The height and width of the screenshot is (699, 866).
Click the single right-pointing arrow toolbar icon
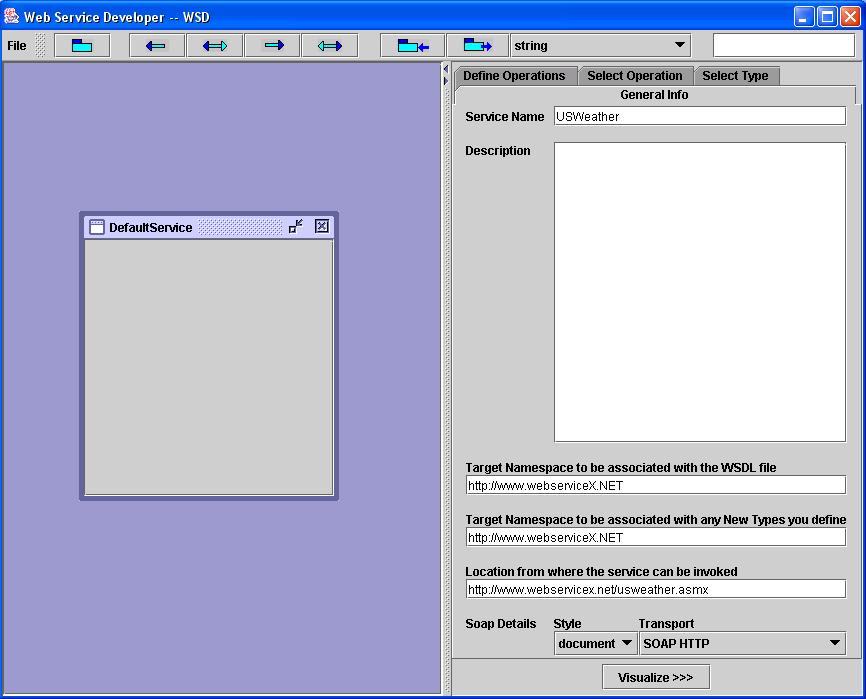tap(273, 46)
